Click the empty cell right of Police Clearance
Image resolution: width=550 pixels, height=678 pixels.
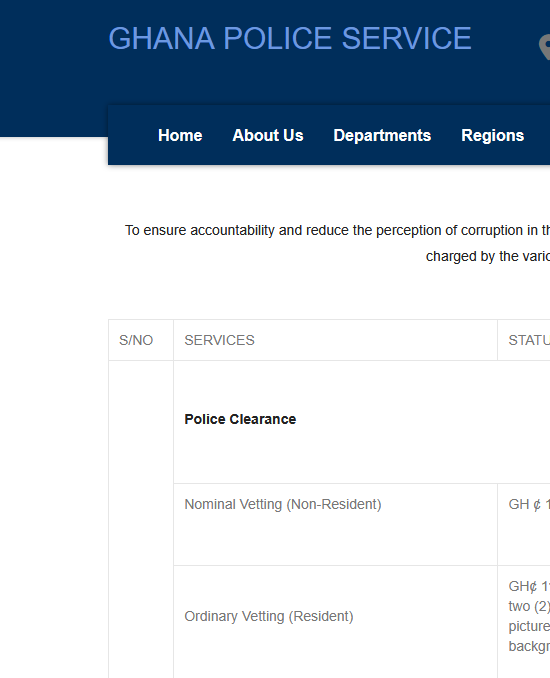coord(524,422)
